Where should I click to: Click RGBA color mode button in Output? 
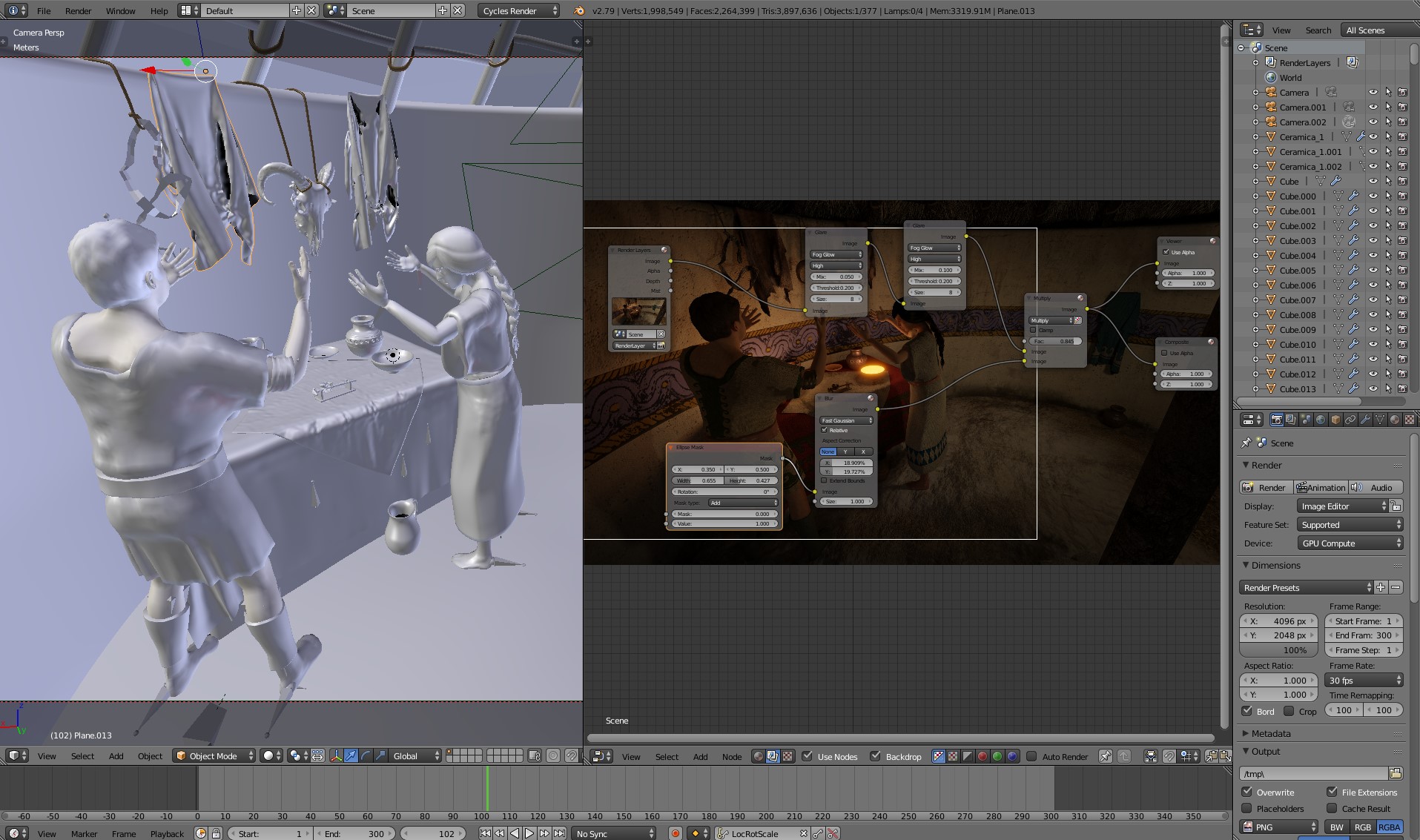pyautogui.click(x=1389, y=827)
